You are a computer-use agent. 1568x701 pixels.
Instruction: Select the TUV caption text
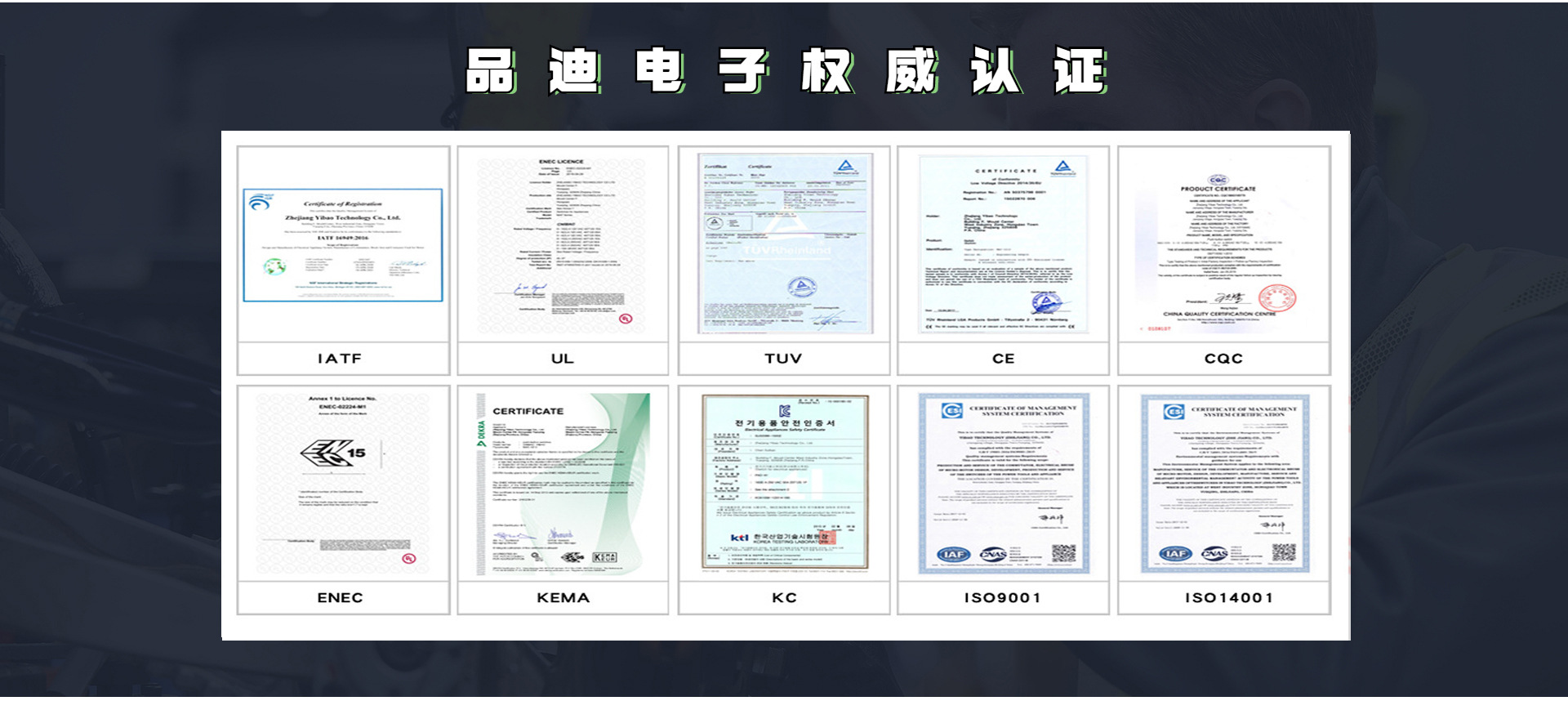(x=783, y=359)
